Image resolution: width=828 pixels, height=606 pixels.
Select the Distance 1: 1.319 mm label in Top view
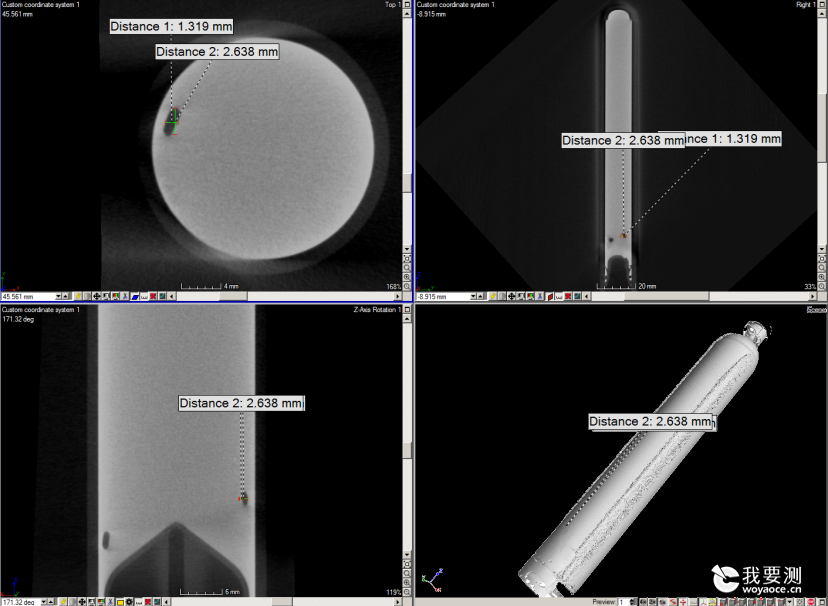tap(171, 26)
